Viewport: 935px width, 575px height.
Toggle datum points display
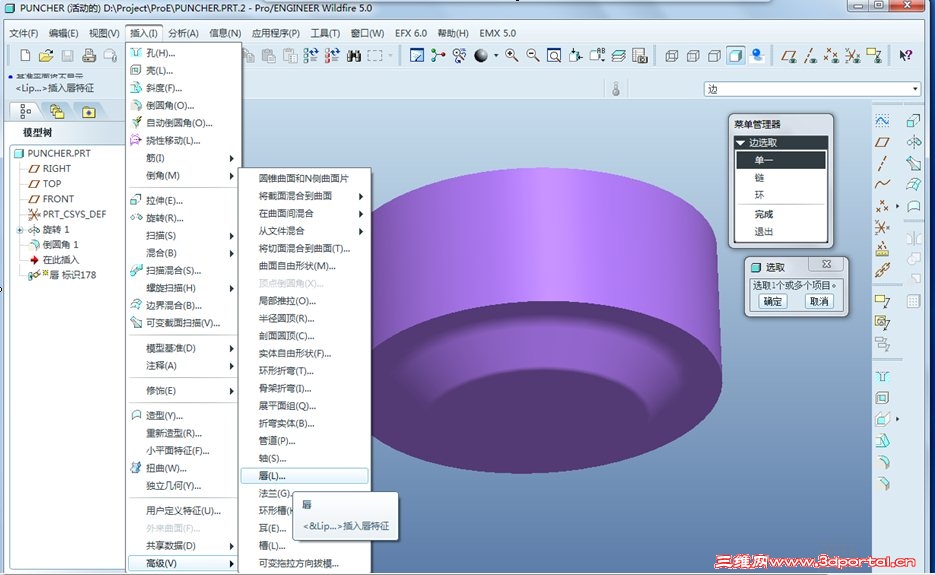(831, 56)
